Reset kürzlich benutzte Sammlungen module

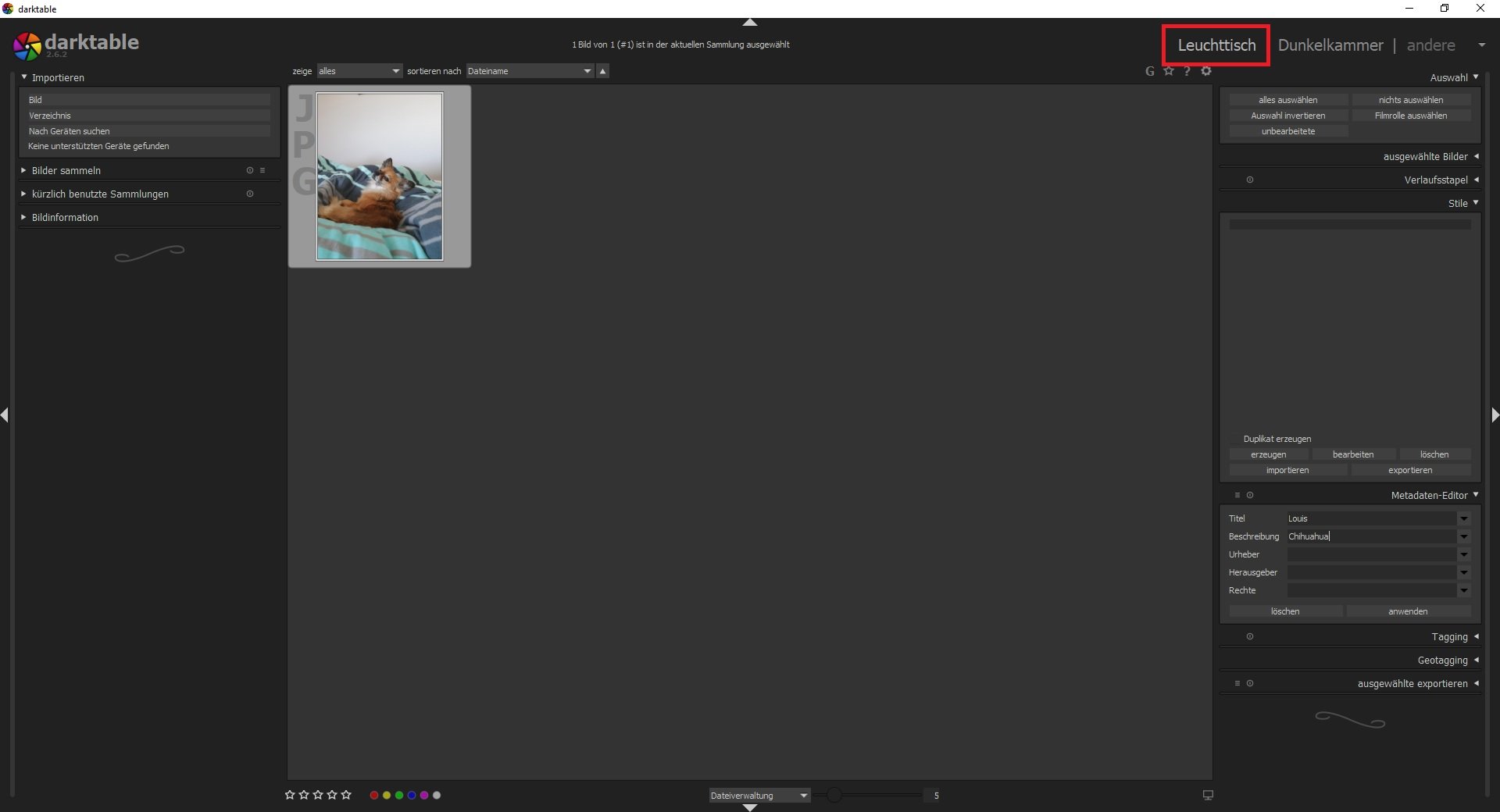(250, 194)
